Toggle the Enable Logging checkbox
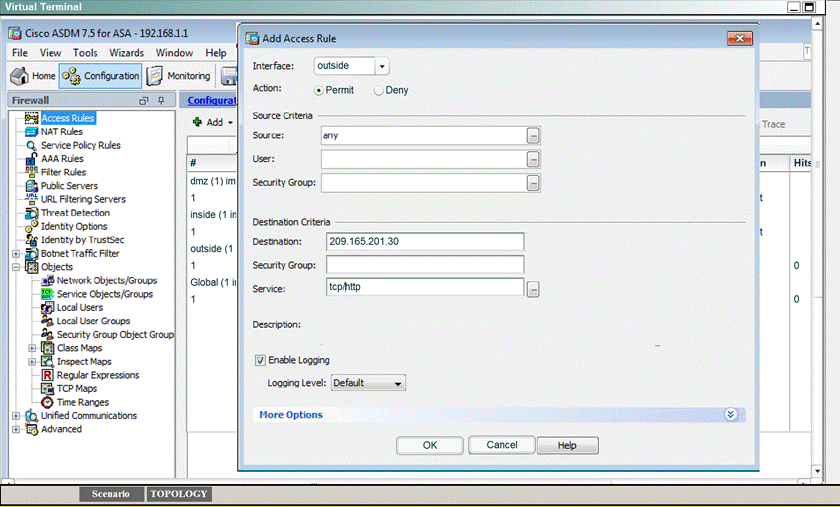Image resolution: width=840 pixels, height=507 pixels. (261, 360)
